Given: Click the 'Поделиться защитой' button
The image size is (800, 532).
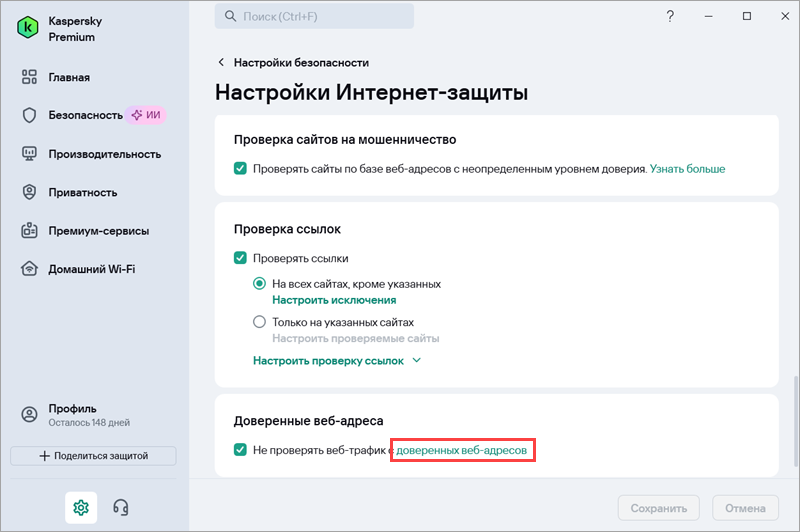Looking at the screenshot, I should click(x=93, y=456).
